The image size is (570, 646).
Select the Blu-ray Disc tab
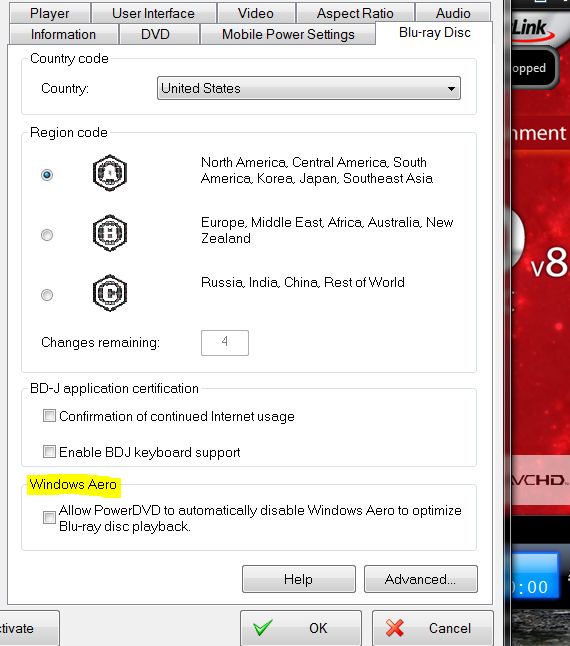(x=435, y=33)
